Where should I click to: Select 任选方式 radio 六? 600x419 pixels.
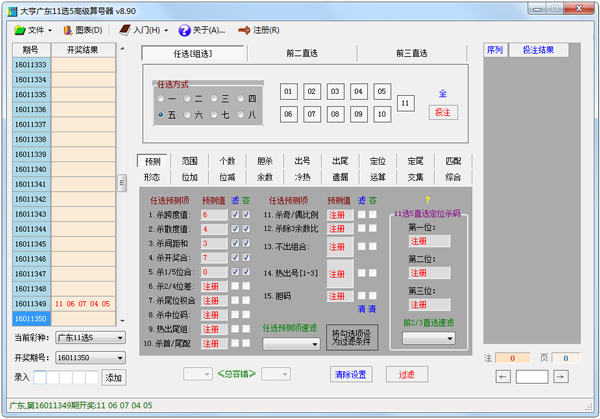188,114
